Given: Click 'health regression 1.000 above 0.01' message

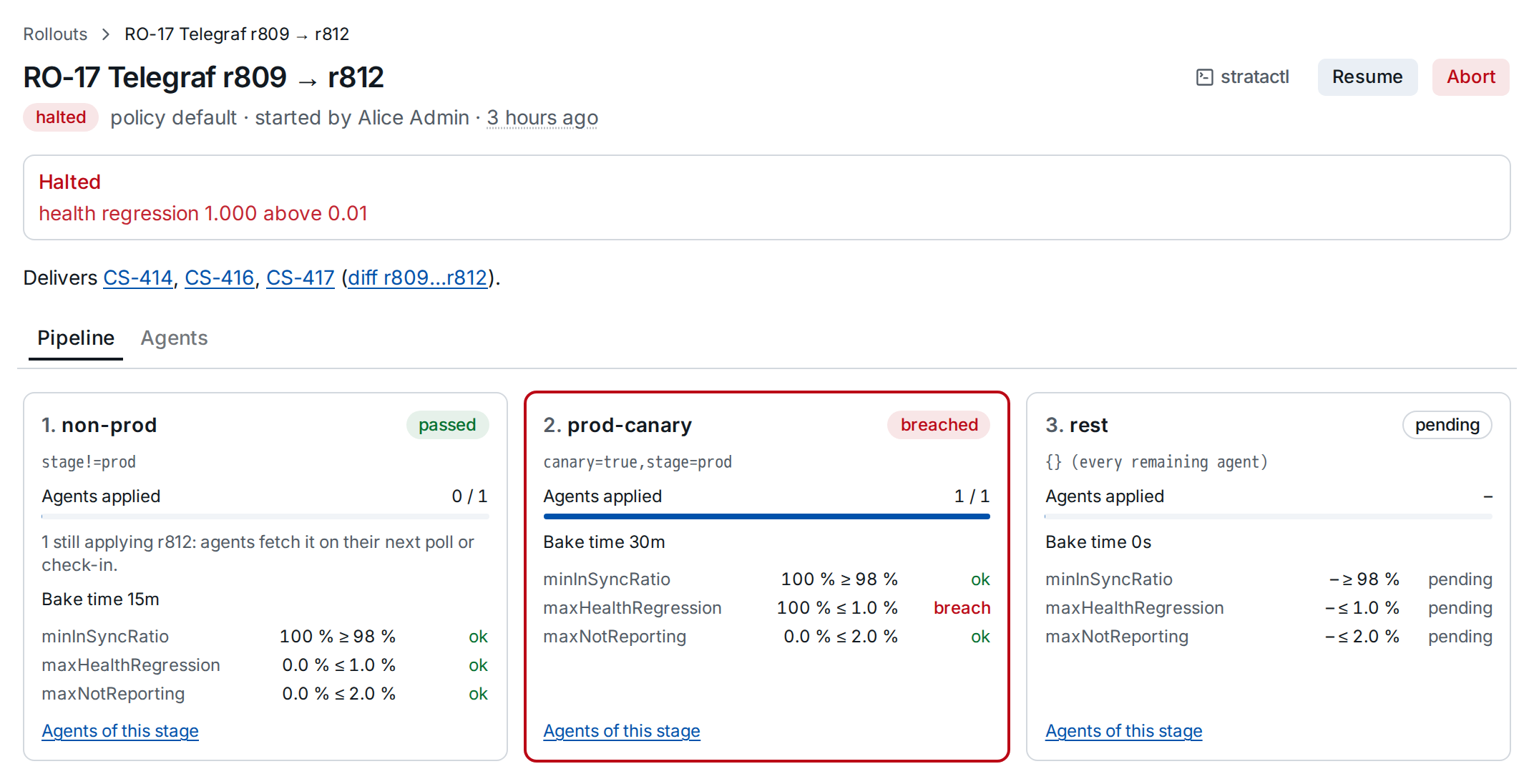Looking at the screenshot, I should 203,213.
